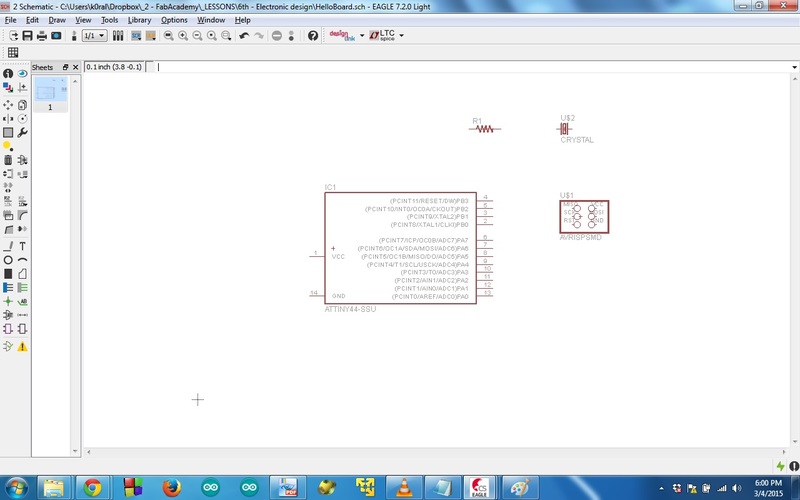Select the Arc tool

(x=22, y=260)
